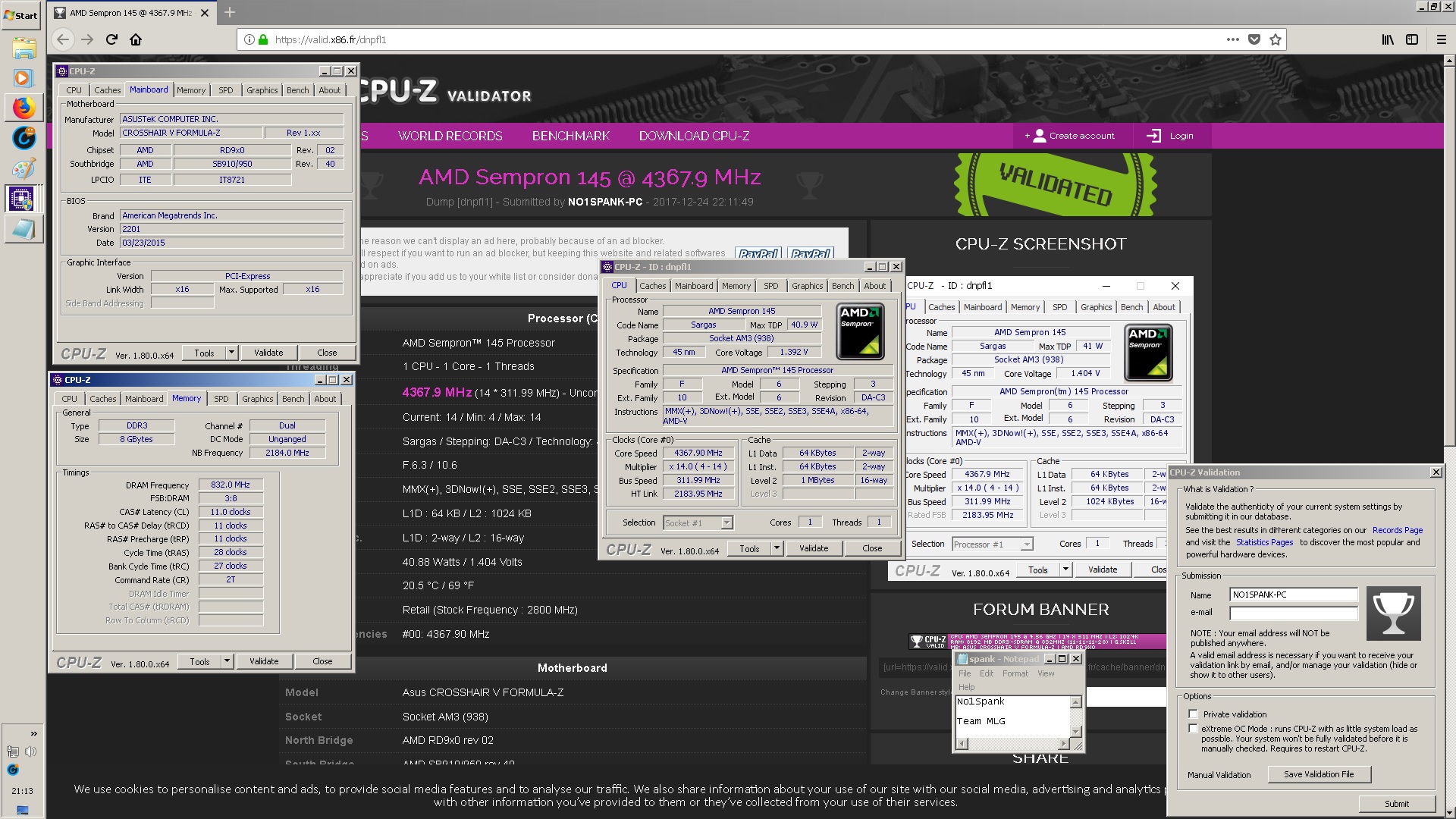Open Tools dropdown arrow in Memory CPU-Z window

227,661
